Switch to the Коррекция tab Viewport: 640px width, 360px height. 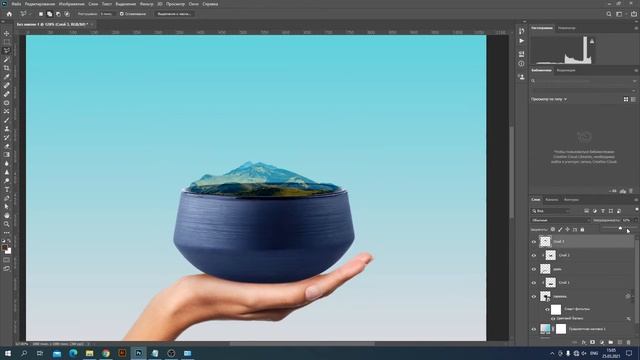(566, 70)
